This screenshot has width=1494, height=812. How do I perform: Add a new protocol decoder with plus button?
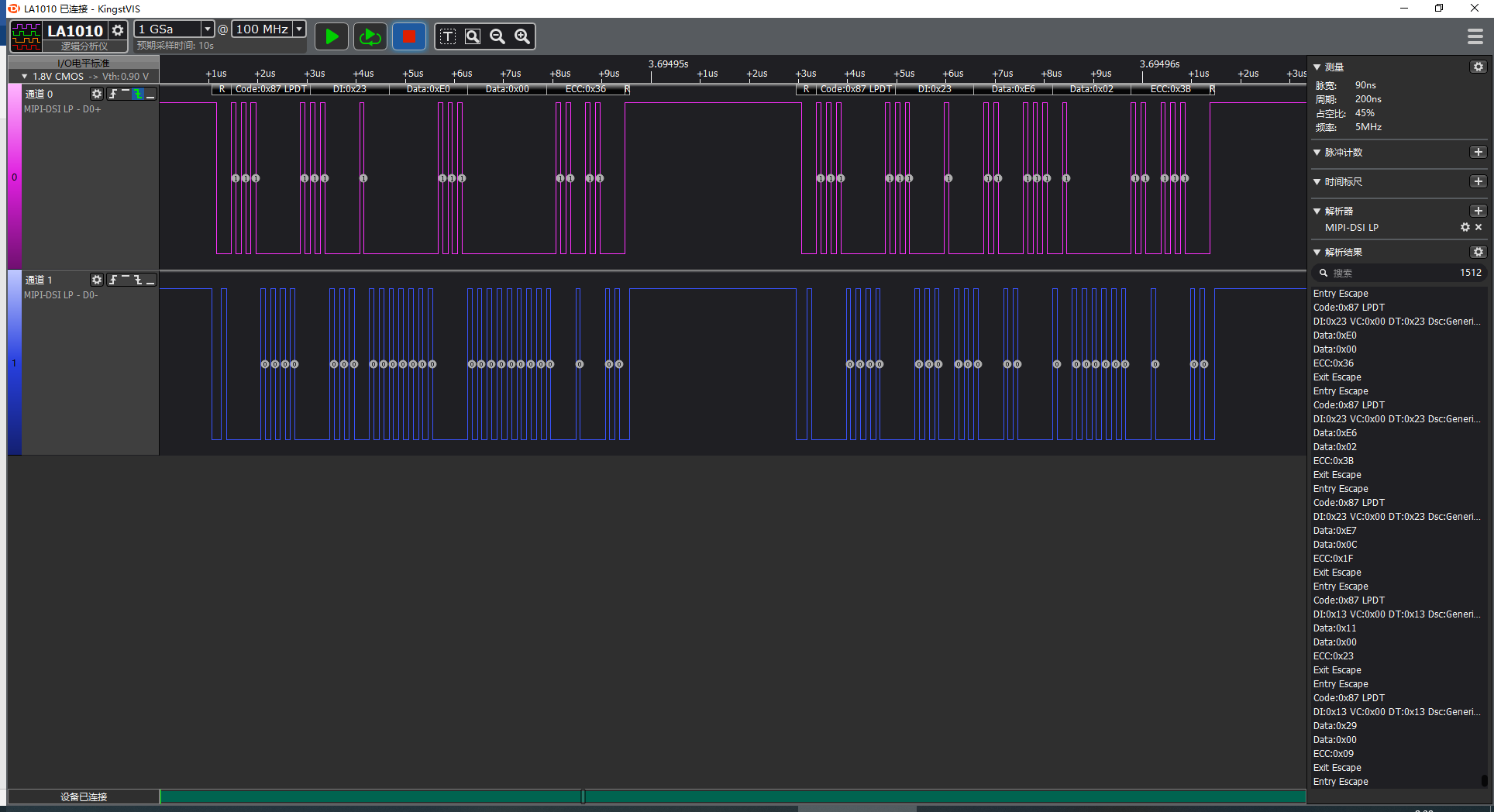point(1478,211)
